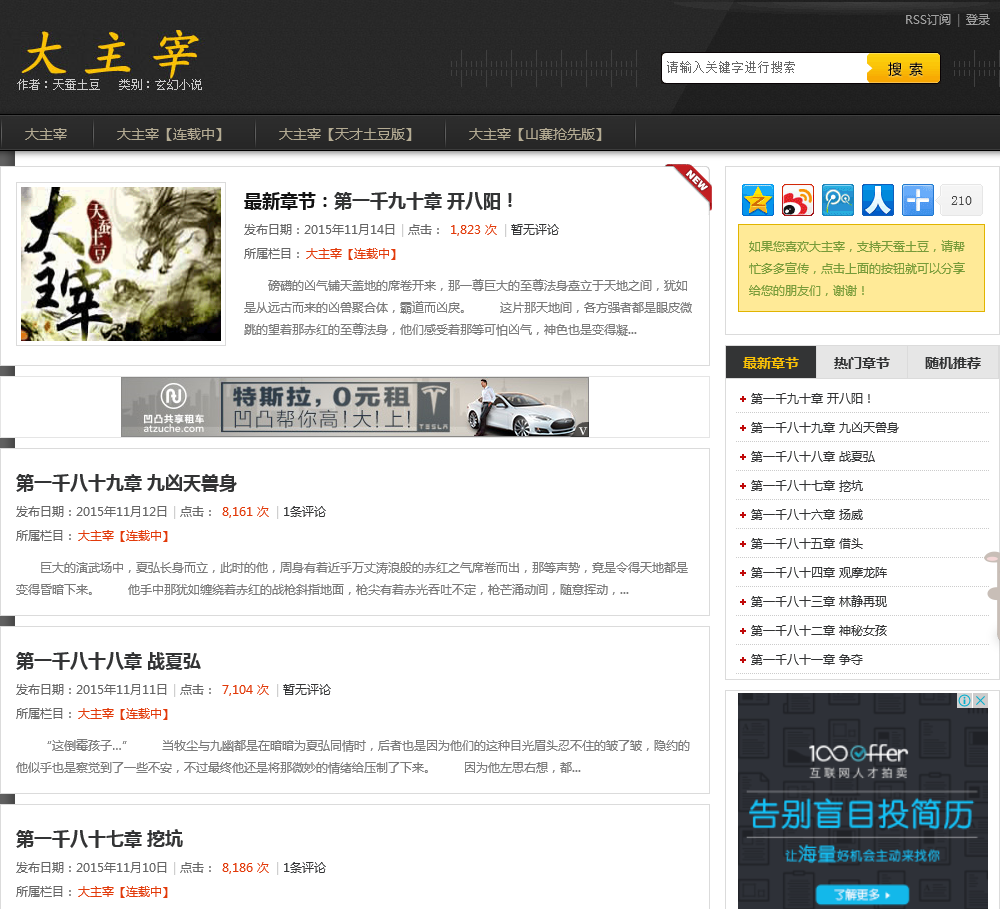
Task: Open the ad info icon on 100offer ad
Action: click(x=964, y=700)
